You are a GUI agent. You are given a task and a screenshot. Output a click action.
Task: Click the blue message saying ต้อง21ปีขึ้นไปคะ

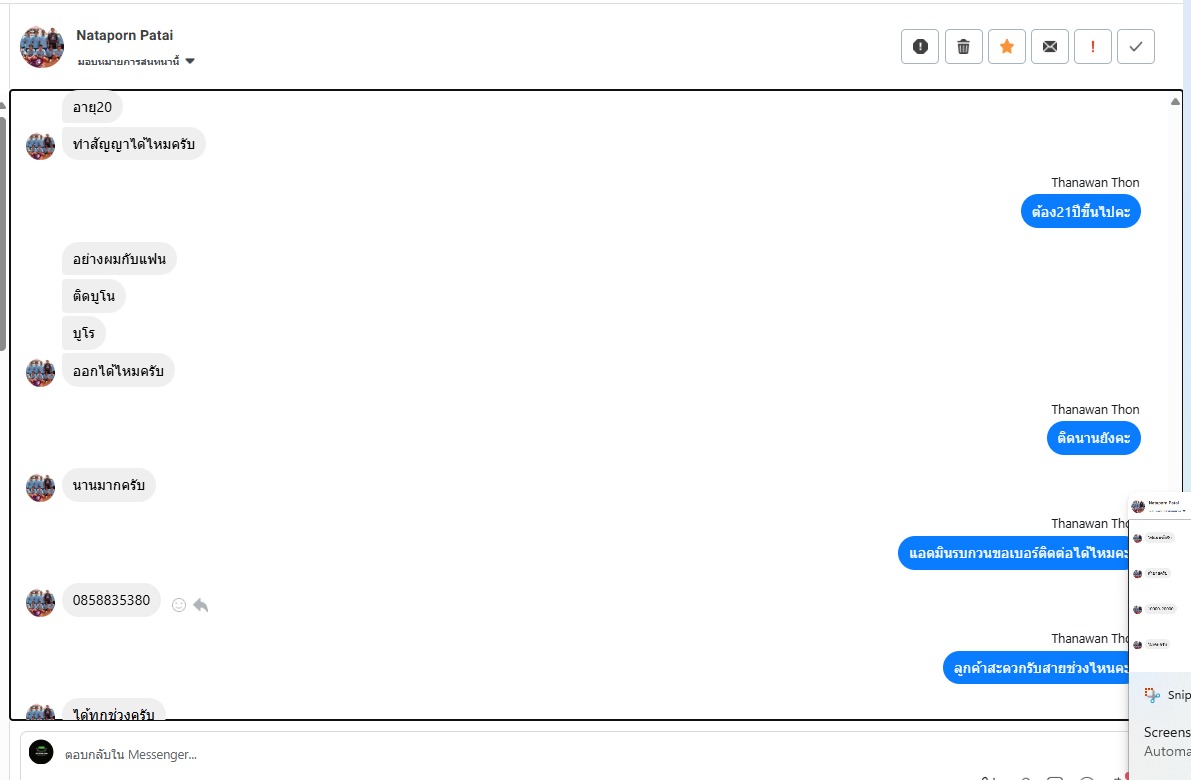[1080, 211]
